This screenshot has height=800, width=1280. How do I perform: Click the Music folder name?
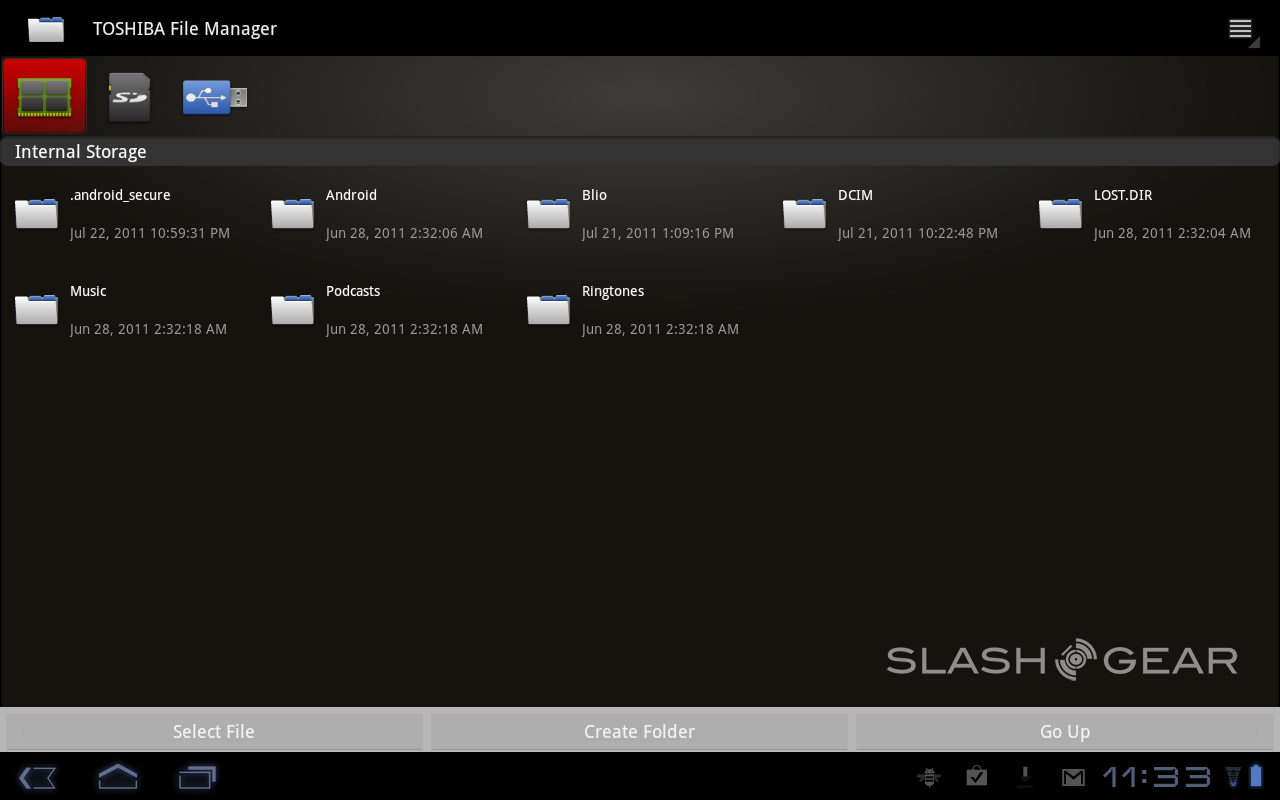pyautogui.click(x=88, y=291)
